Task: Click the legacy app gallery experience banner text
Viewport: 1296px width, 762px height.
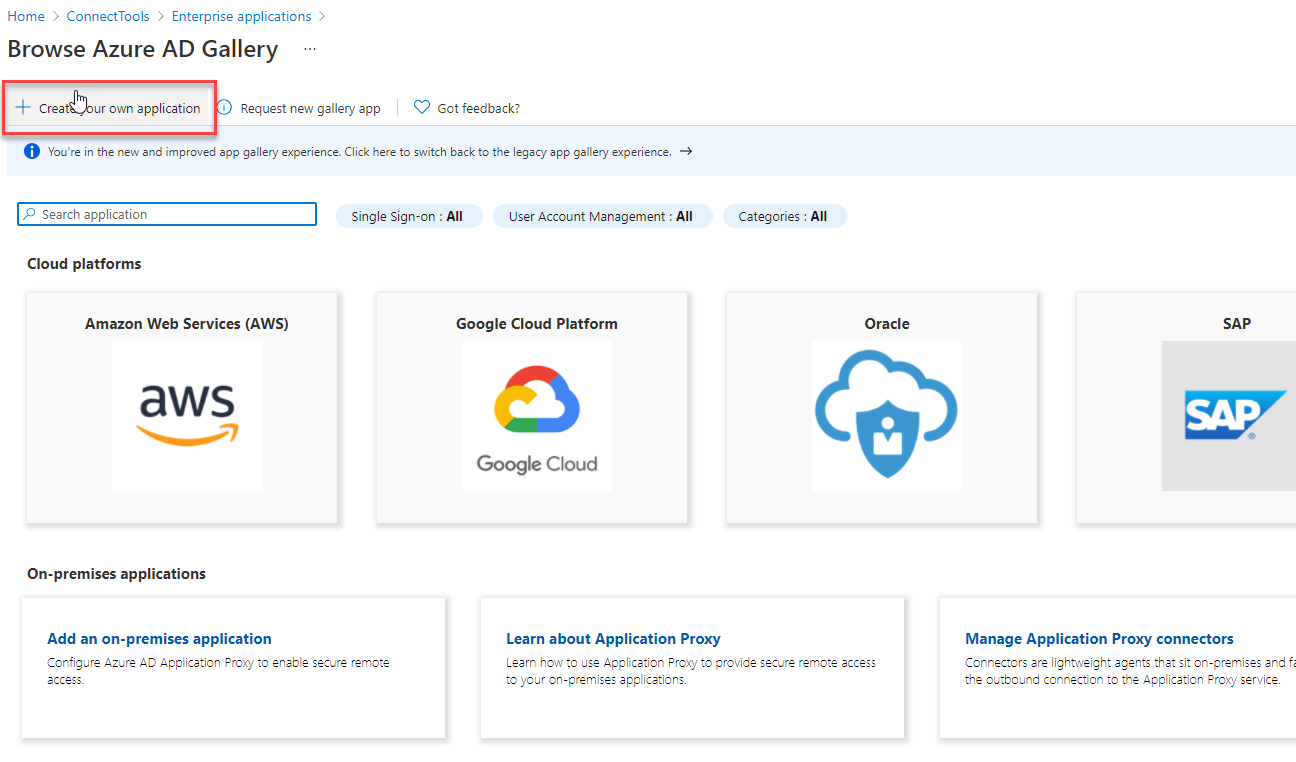Action: tap(360, 152)
